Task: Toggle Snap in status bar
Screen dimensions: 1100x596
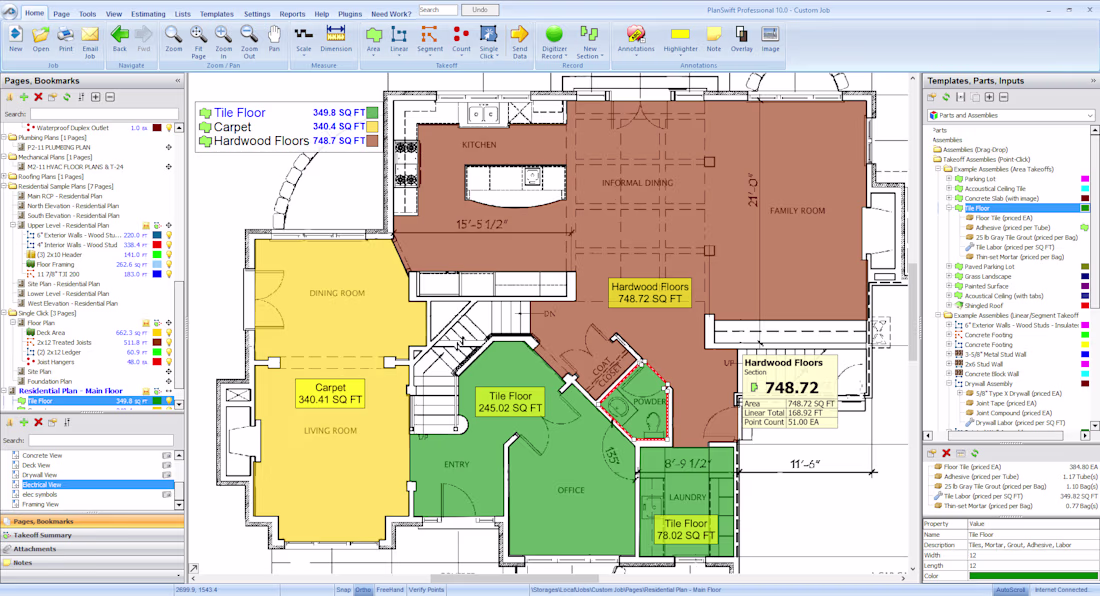Action: (x=343, y=590)
